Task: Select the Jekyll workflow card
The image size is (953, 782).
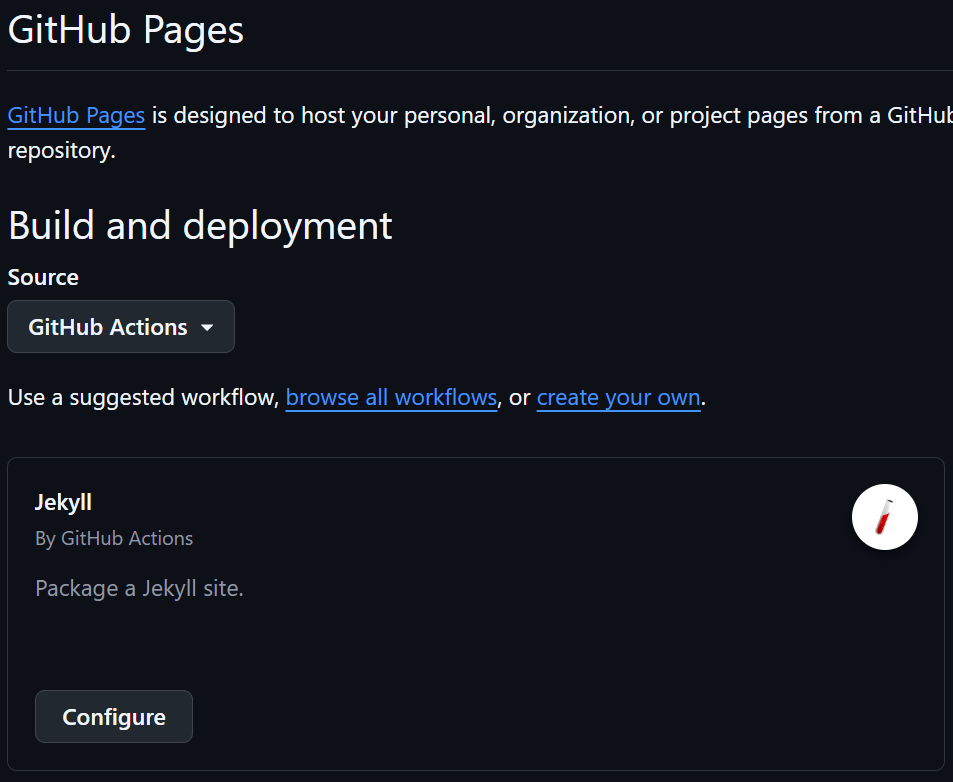Action: 475,615
